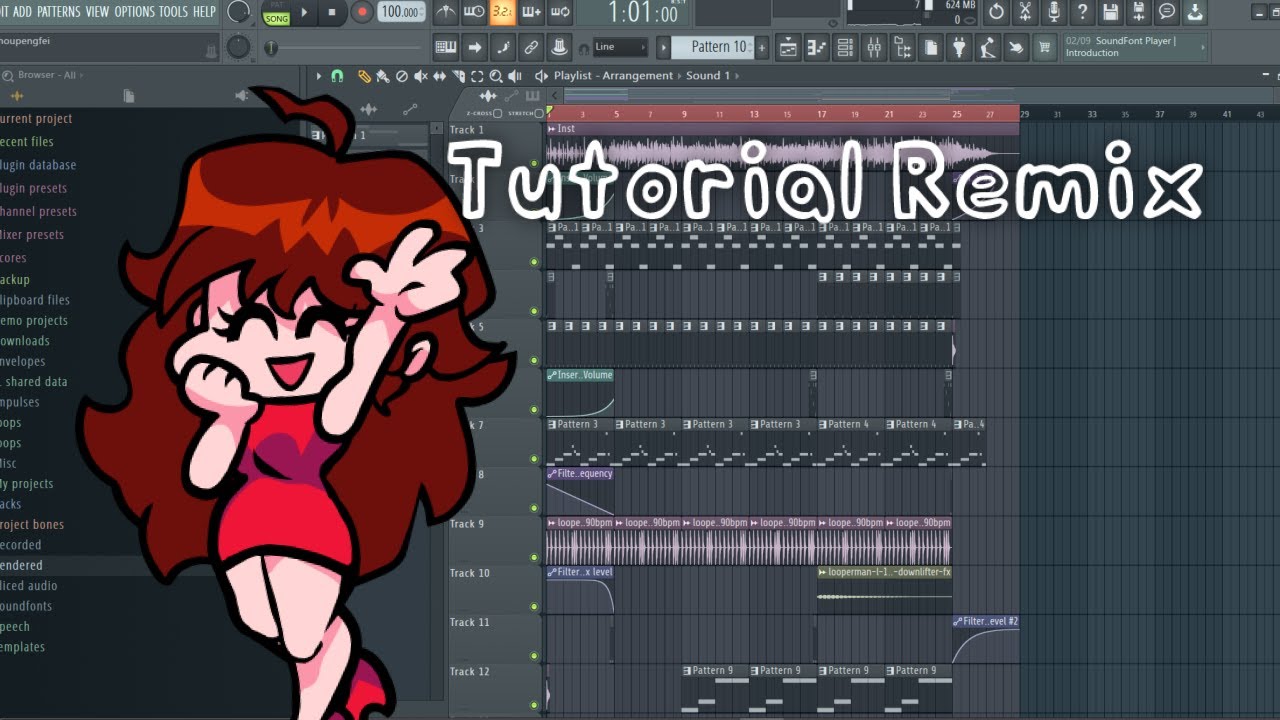
Task: Open the OPTIONS menu
Action: click(134, 12)
